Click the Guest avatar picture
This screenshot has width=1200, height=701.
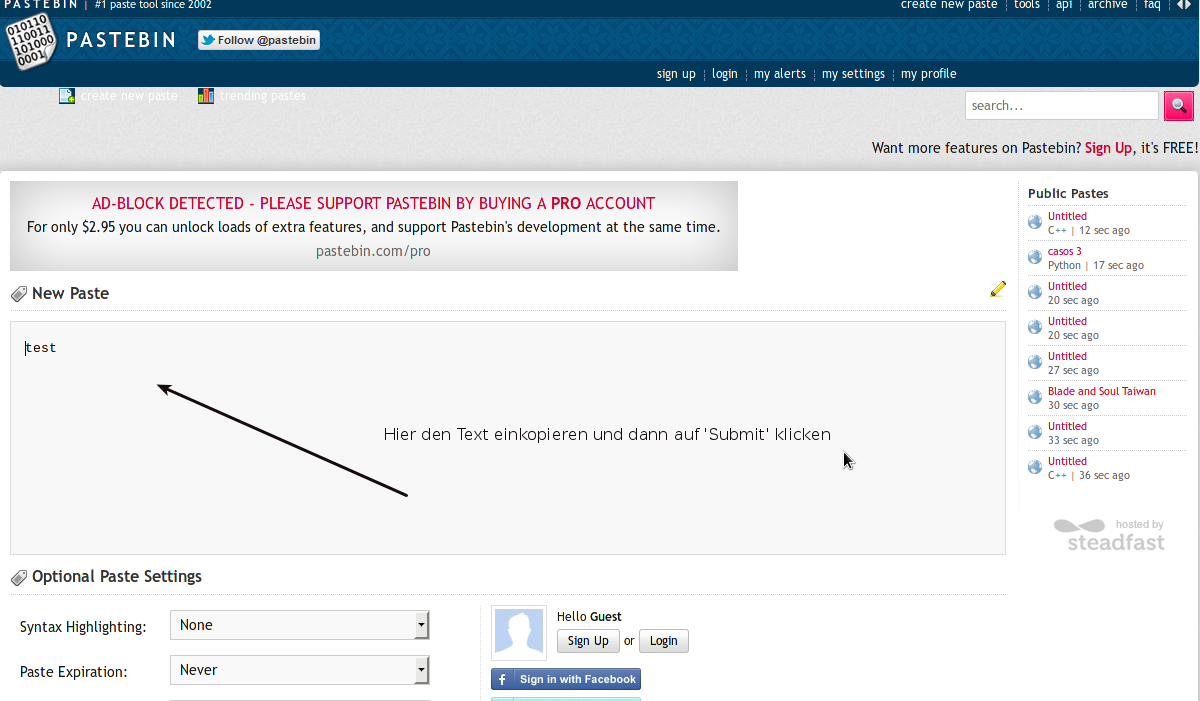tap(519, 632)
